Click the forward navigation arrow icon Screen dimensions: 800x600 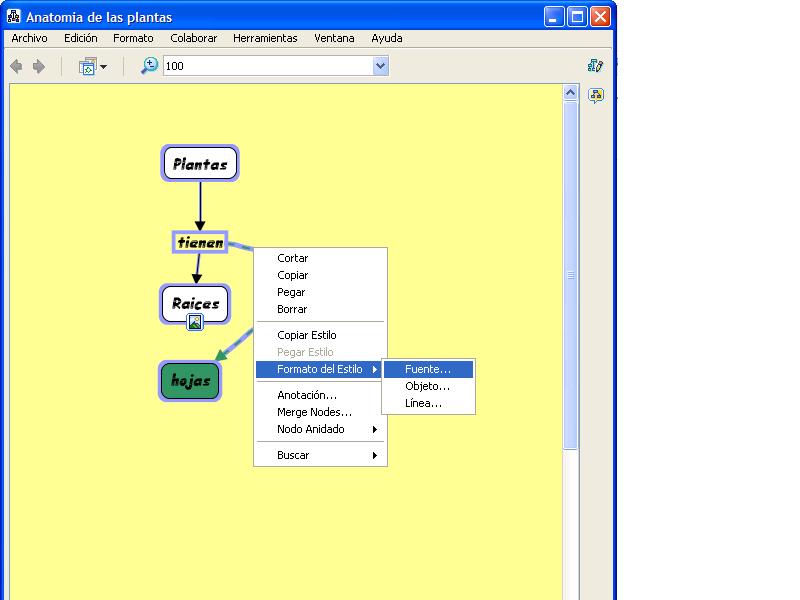click(39, 67)
